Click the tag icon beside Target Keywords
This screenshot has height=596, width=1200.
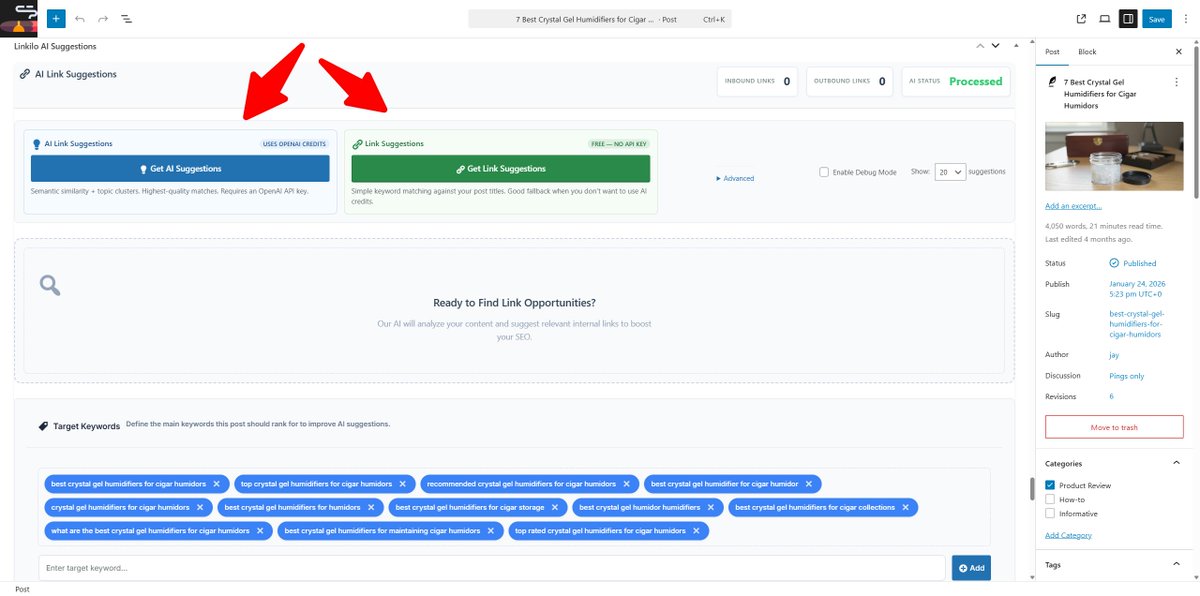pyautogui.click(x=43, y=425)
